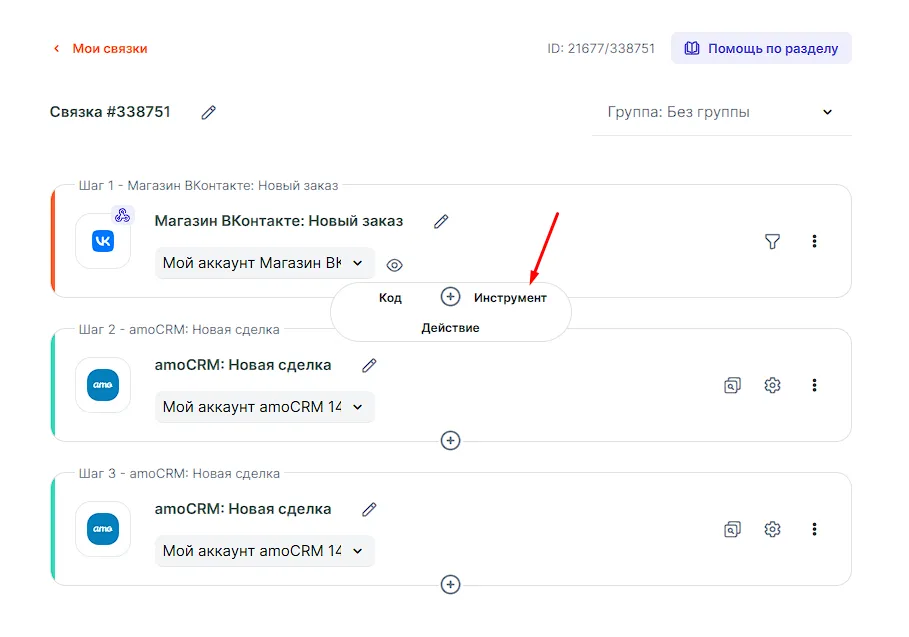The height and width of the screenshot is (637, 909).
Task: Click Помощь по разделу button
Action: [x=761, y=48]
